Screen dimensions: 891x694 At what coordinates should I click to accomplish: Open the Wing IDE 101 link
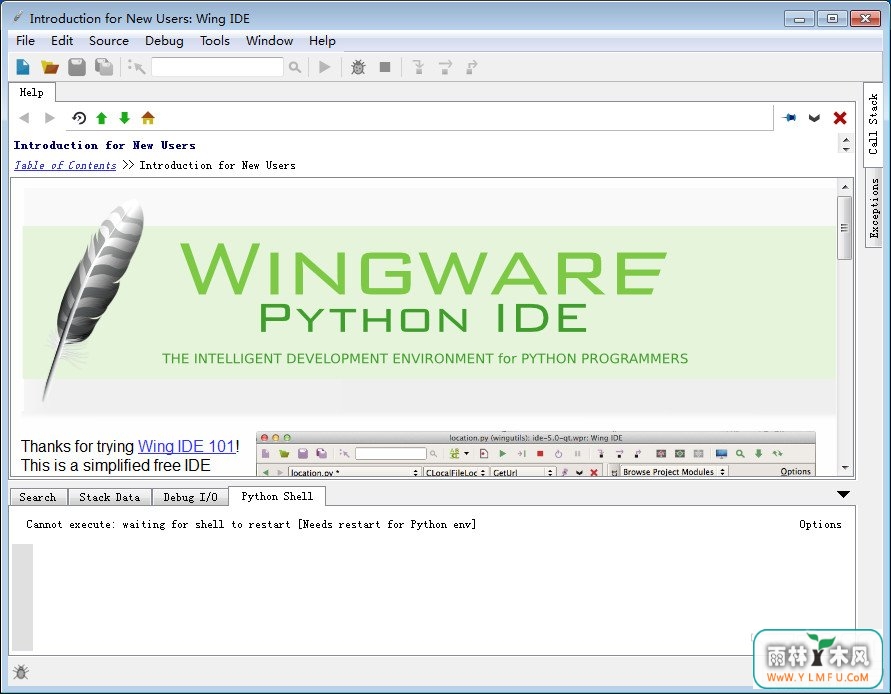pos(186,446)
